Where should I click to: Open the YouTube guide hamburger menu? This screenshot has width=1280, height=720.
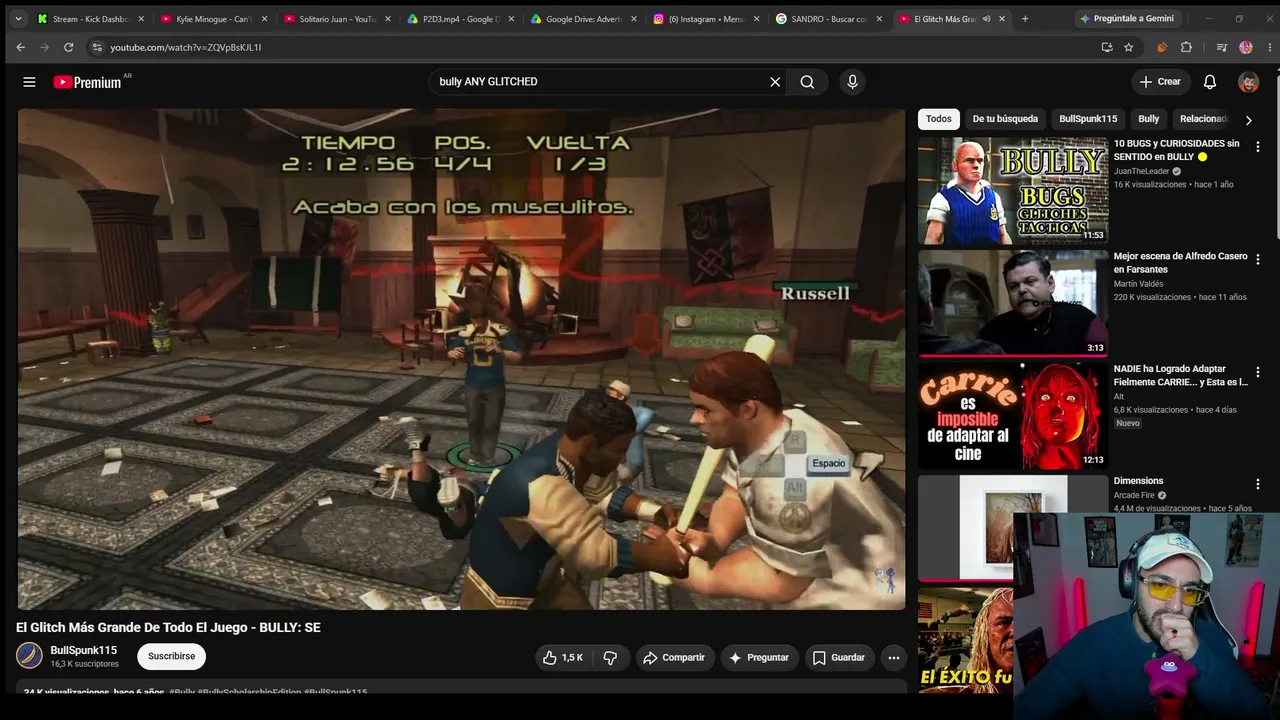(29, 82)
